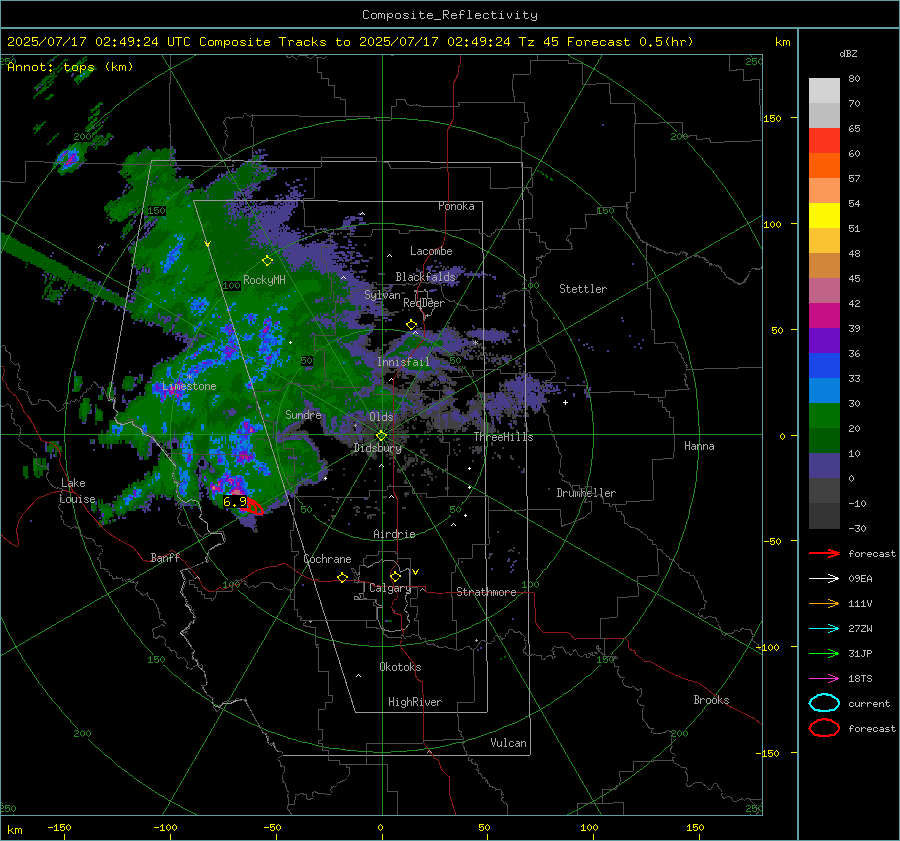Image resolution: width=900 pixels, height=841 pixels.
Task: Click the Sundre town label
Action: 303,414
